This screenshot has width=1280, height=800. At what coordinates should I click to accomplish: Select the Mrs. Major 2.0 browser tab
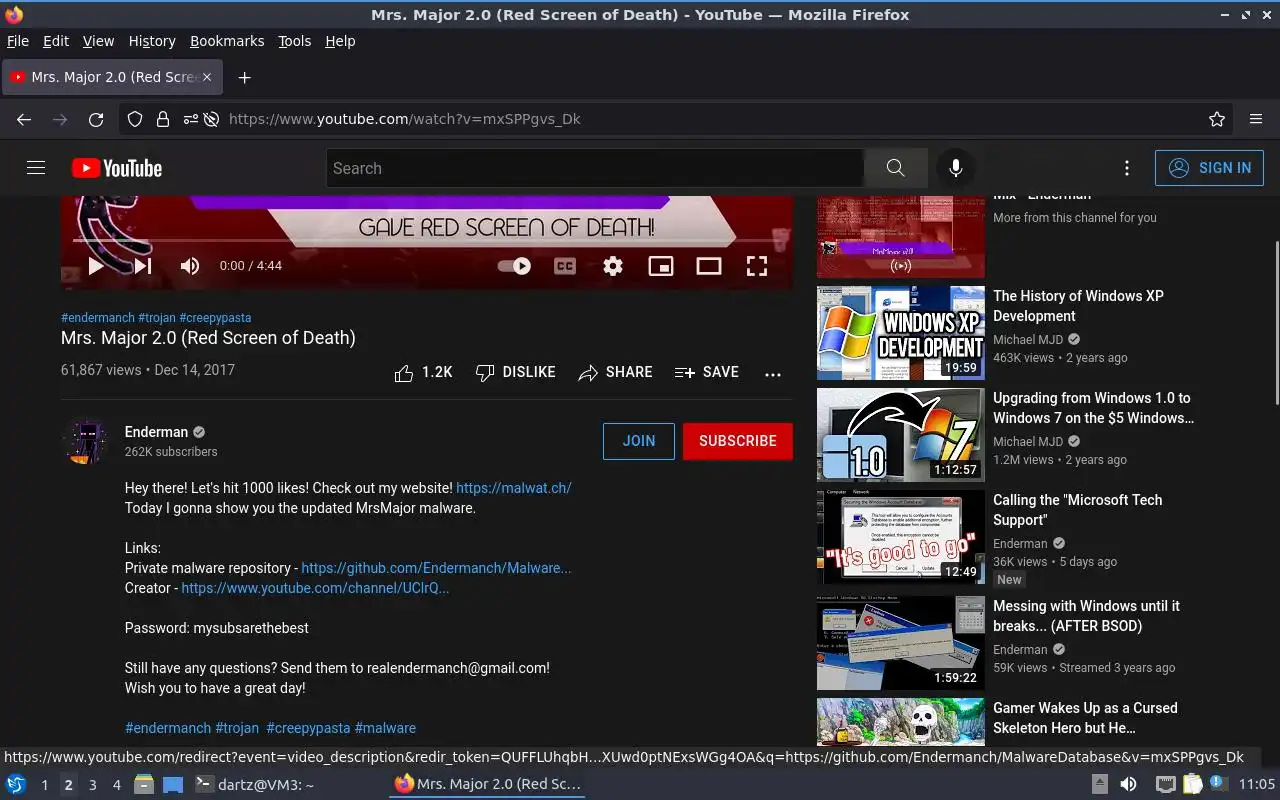tap(112, 77)
